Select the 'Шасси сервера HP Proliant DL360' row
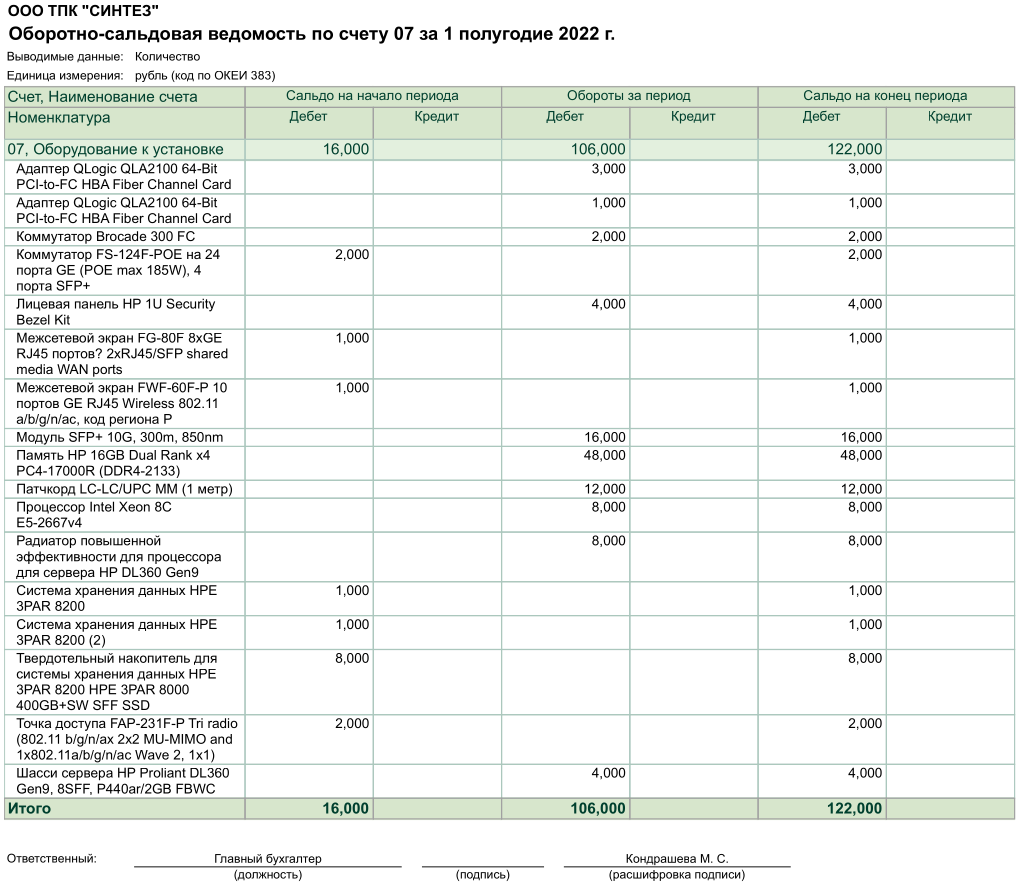The width and height of the screenshot is (1020, 887). coord(509,781)
